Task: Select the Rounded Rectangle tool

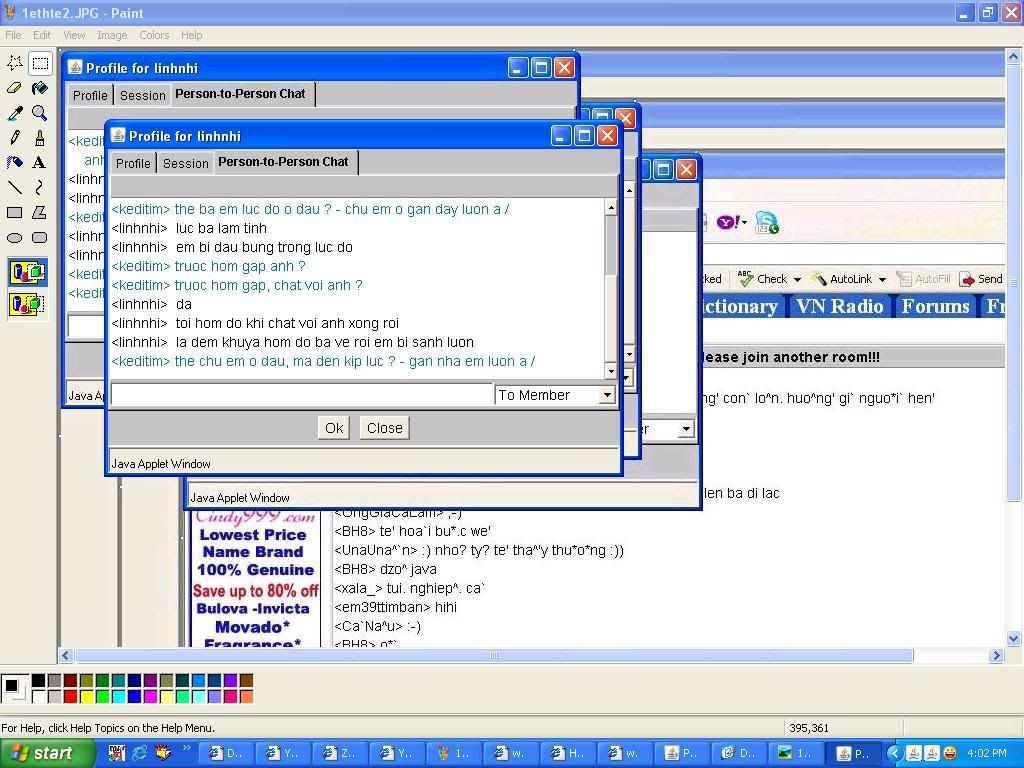Action: (x=40, y=238)
